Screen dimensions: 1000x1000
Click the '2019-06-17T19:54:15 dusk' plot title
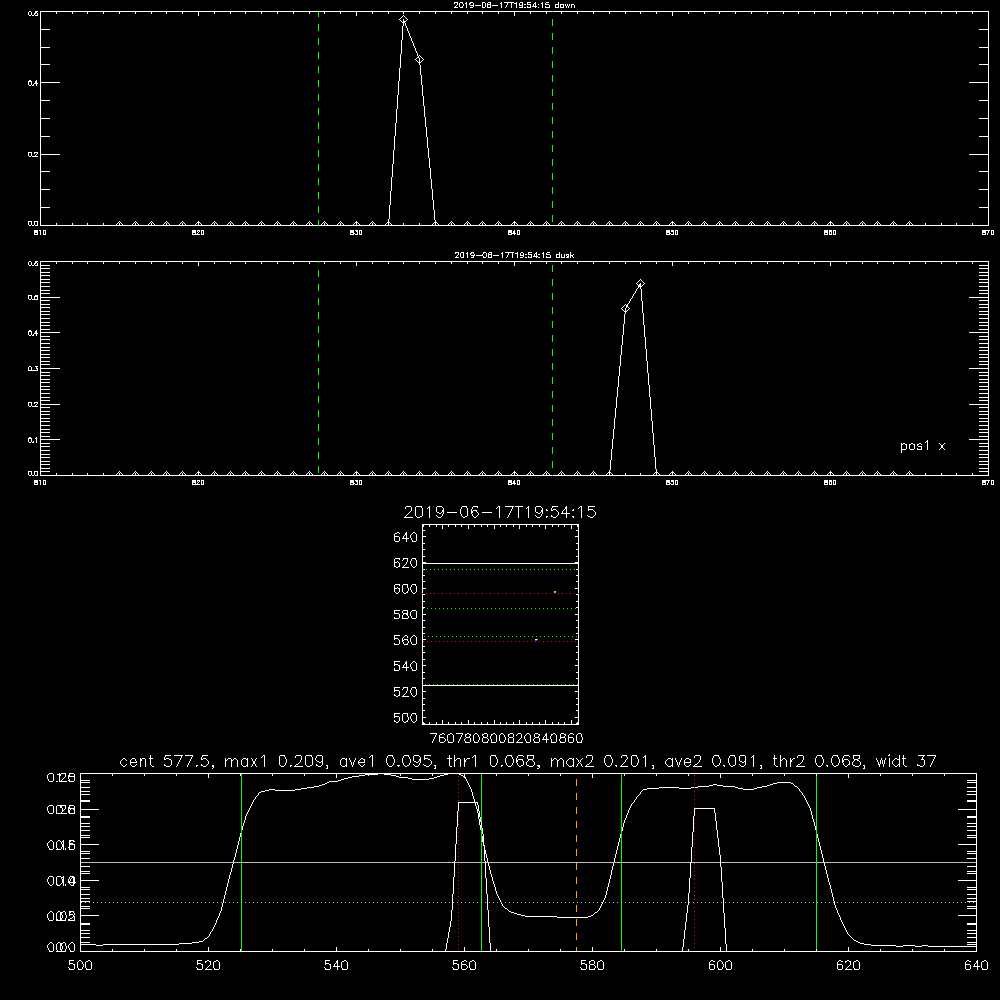point(514,255)
